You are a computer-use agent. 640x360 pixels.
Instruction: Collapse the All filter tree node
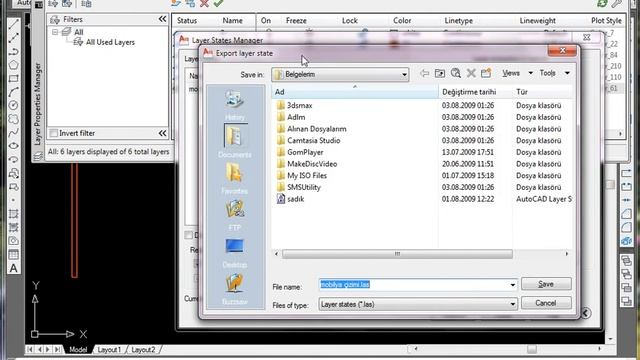pos(55,32)
